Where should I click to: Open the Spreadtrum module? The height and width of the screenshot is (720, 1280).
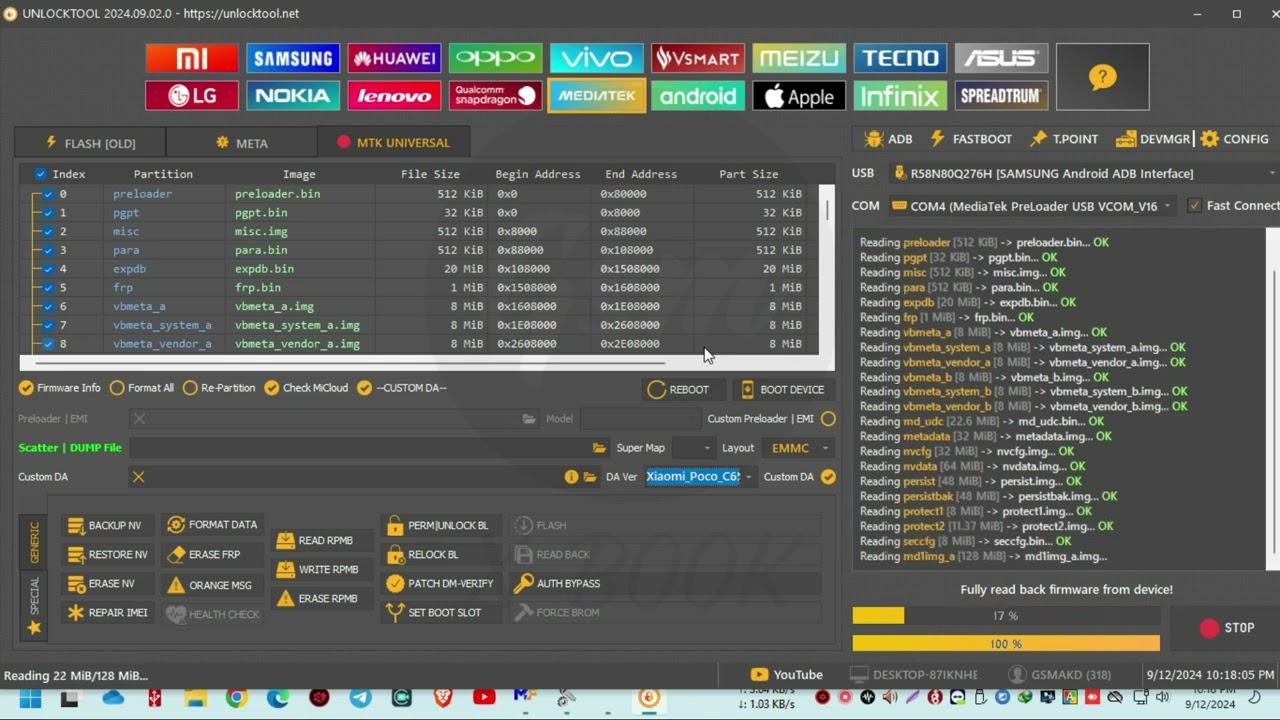1001,96
